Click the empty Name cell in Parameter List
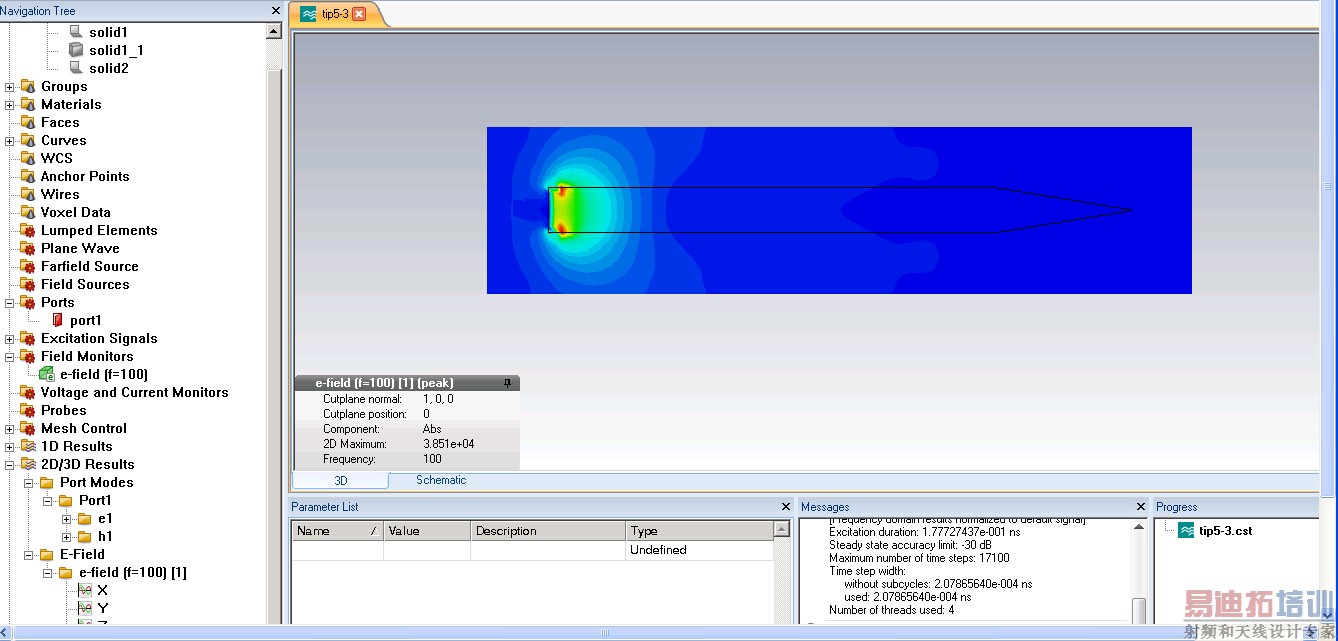 (337, 550)
